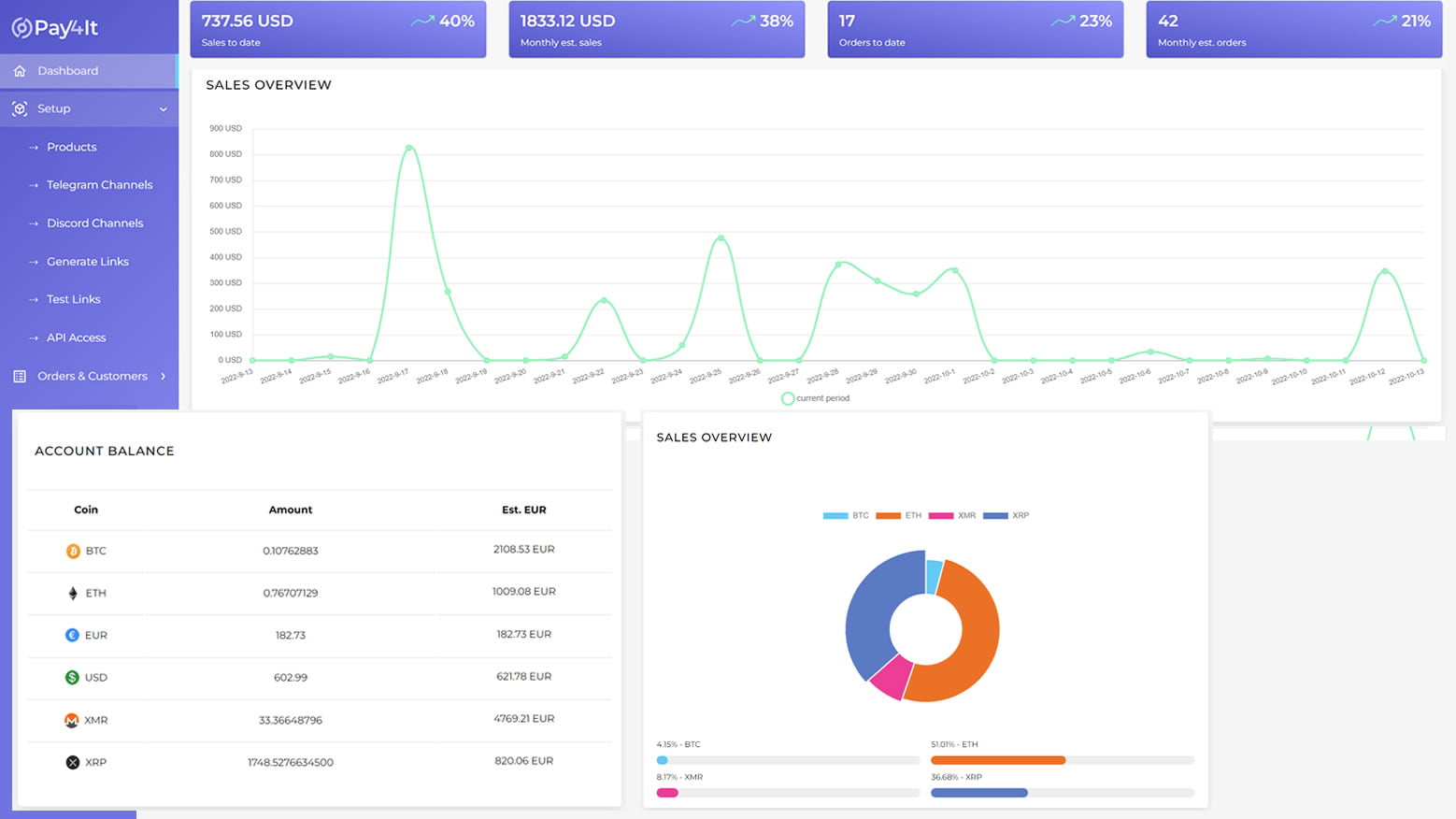Select the Dashboard home icon

coord(20,70)
